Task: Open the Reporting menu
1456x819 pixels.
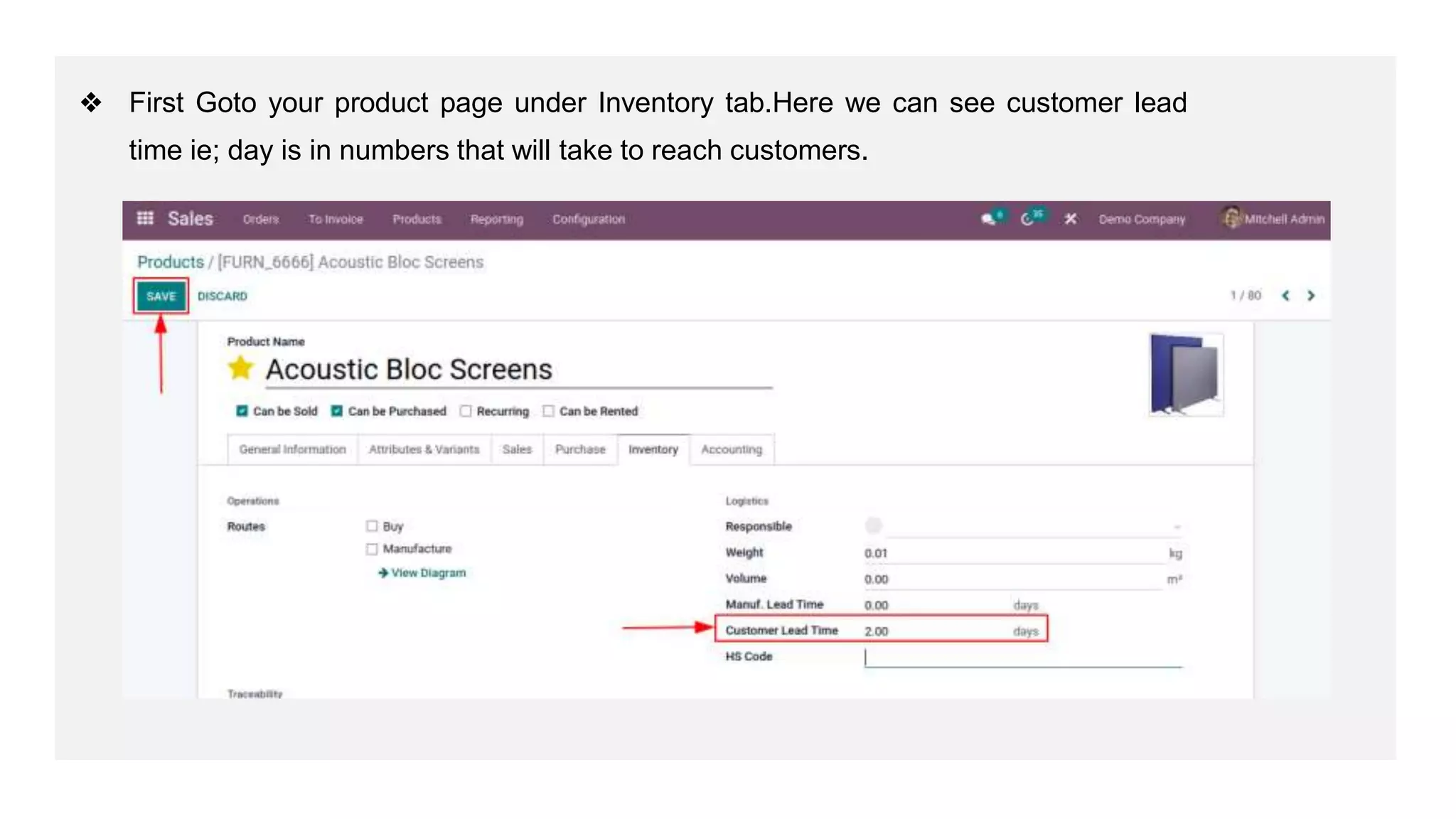Action: (496, 220)
